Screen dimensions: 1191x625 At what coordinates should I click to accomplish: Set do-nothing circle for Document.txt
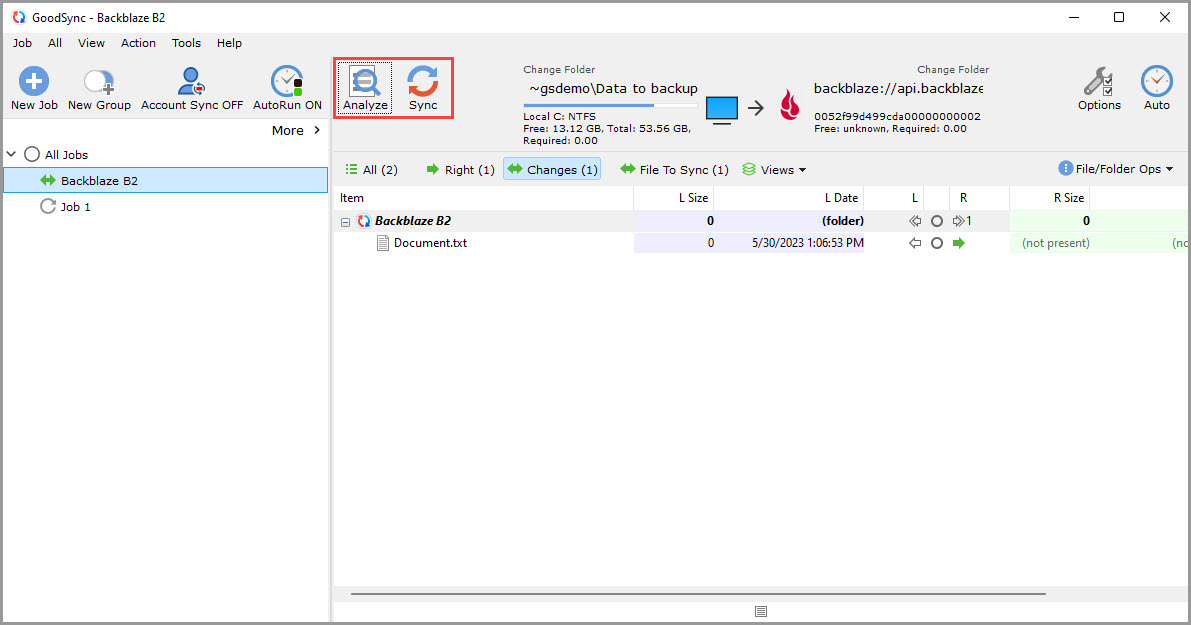pos(937,243)
